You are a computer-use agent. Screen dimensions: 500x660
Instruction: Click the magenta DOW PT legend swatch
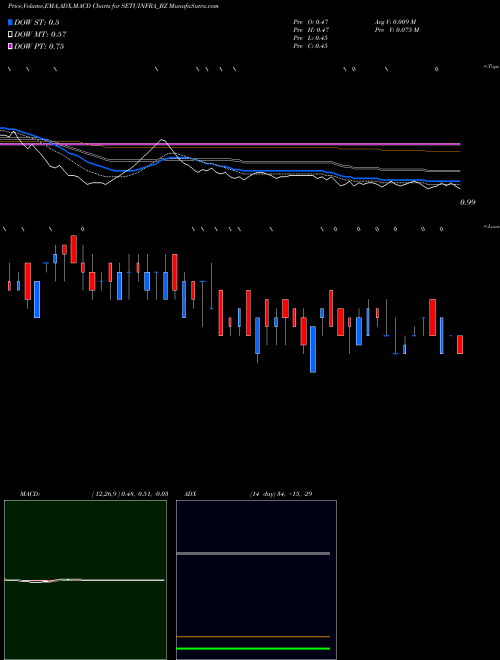(10, 46)
